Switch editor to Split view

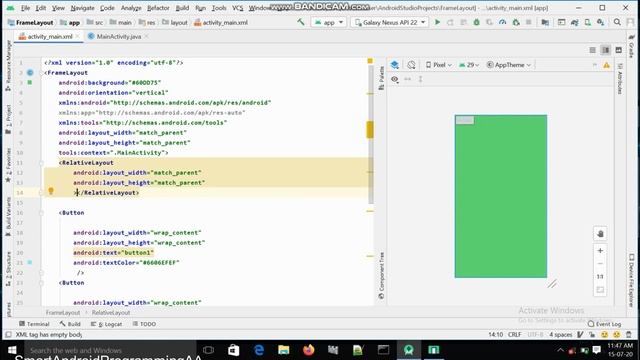[x=606, y=50]
